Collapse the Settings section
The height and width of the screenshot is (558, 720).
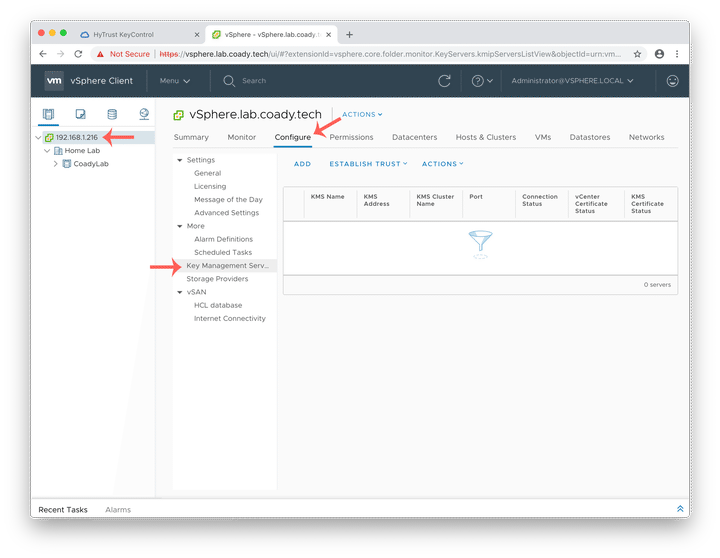click(x=180, y=160)
